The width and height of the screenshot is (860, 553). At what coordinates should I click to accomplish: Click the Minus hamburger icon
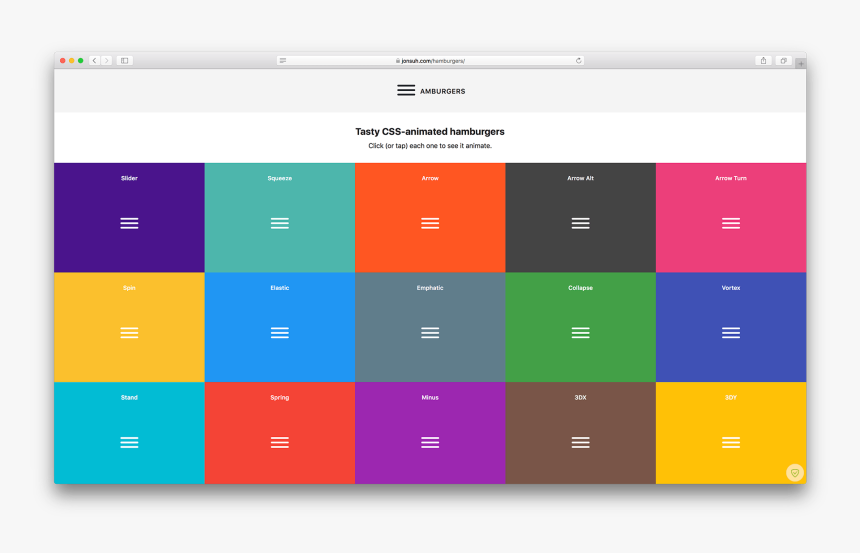(430, 443)
